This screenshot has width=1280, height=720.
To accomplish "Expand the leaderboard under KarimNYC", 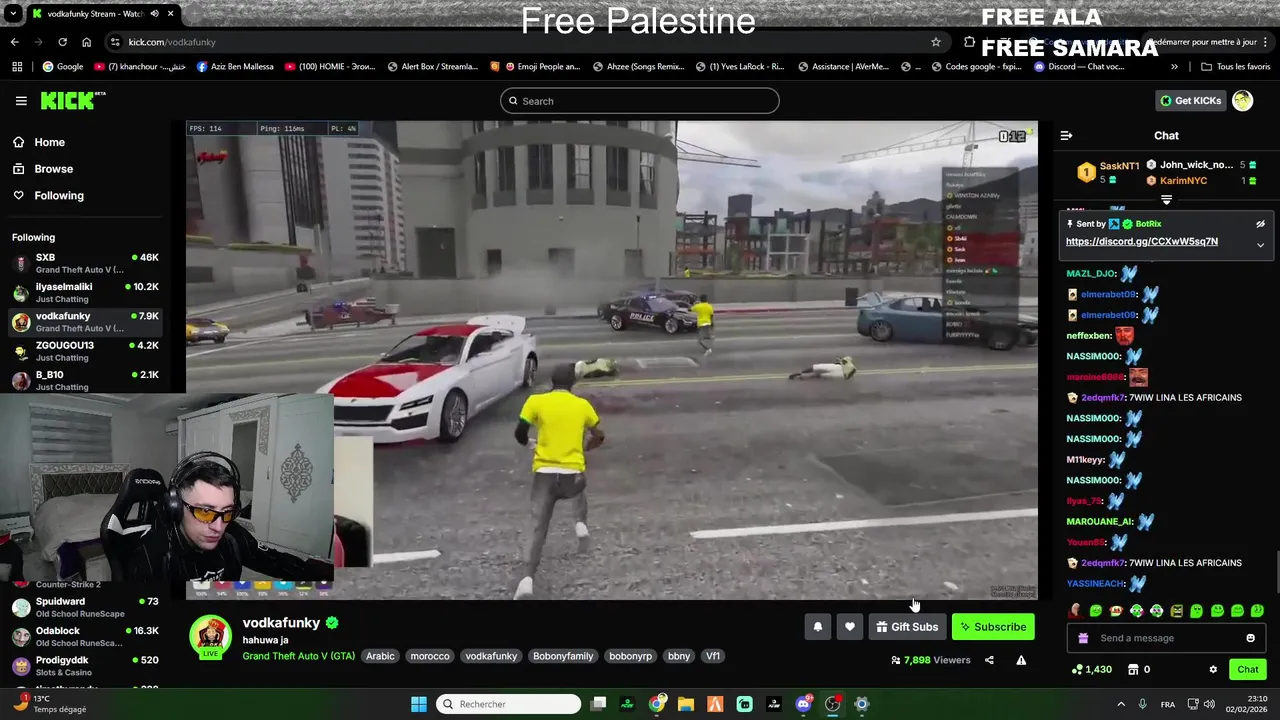I will point(1166,200).
